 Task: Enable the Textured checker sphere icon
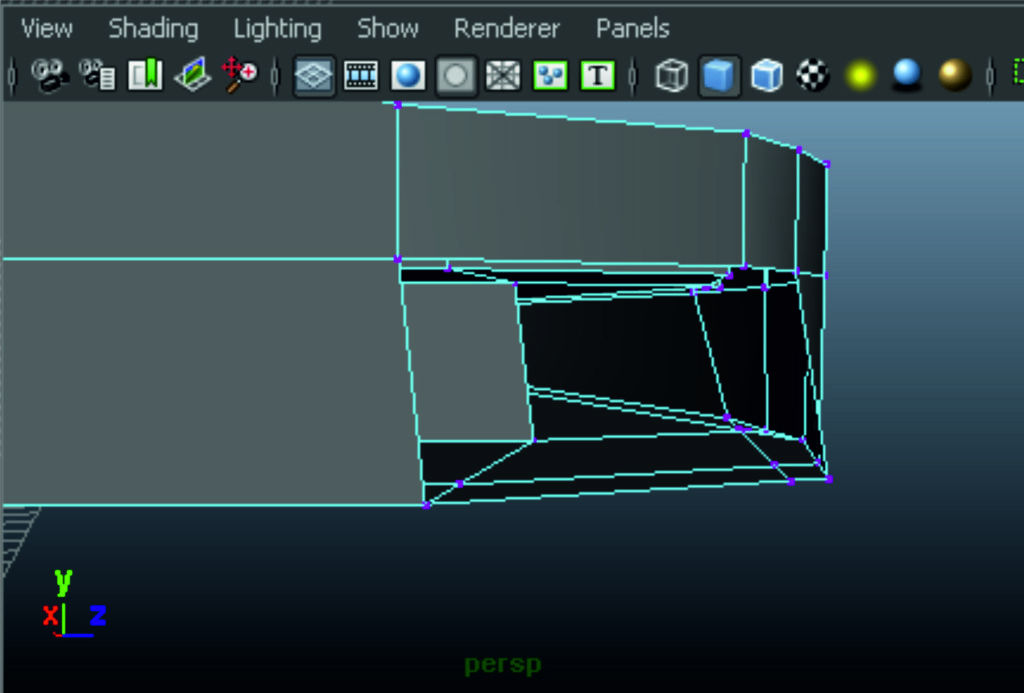click(x=814, y=76)
